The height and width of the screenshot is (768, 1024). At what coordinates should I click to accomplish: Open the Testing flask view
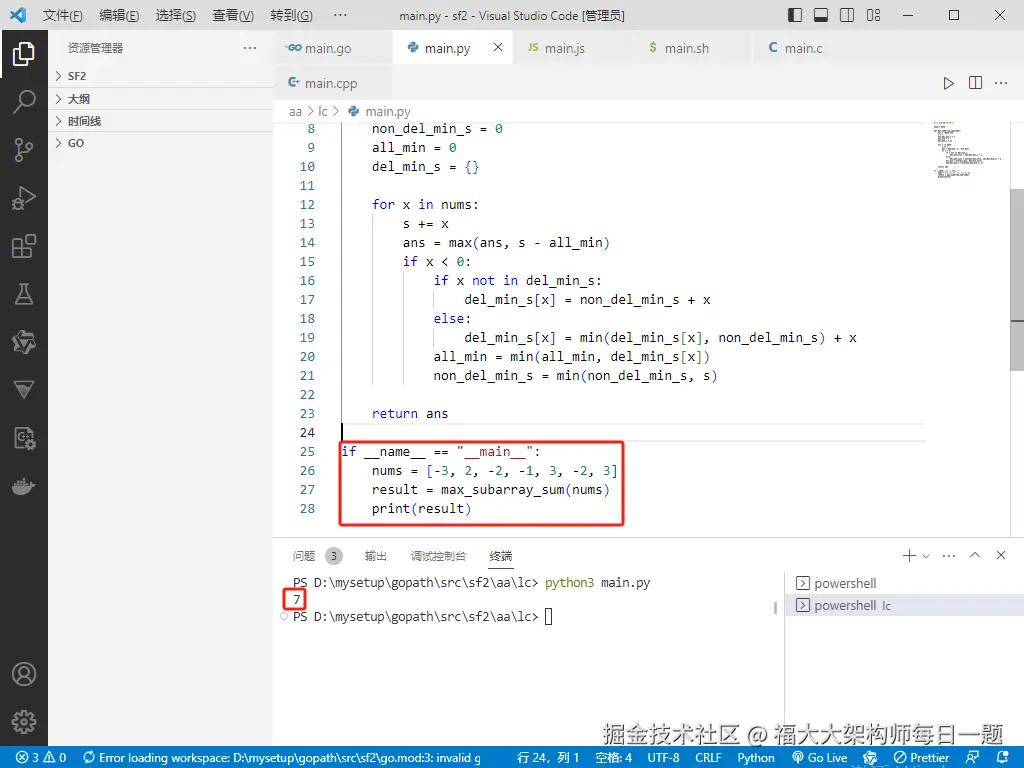coord(24,295)
